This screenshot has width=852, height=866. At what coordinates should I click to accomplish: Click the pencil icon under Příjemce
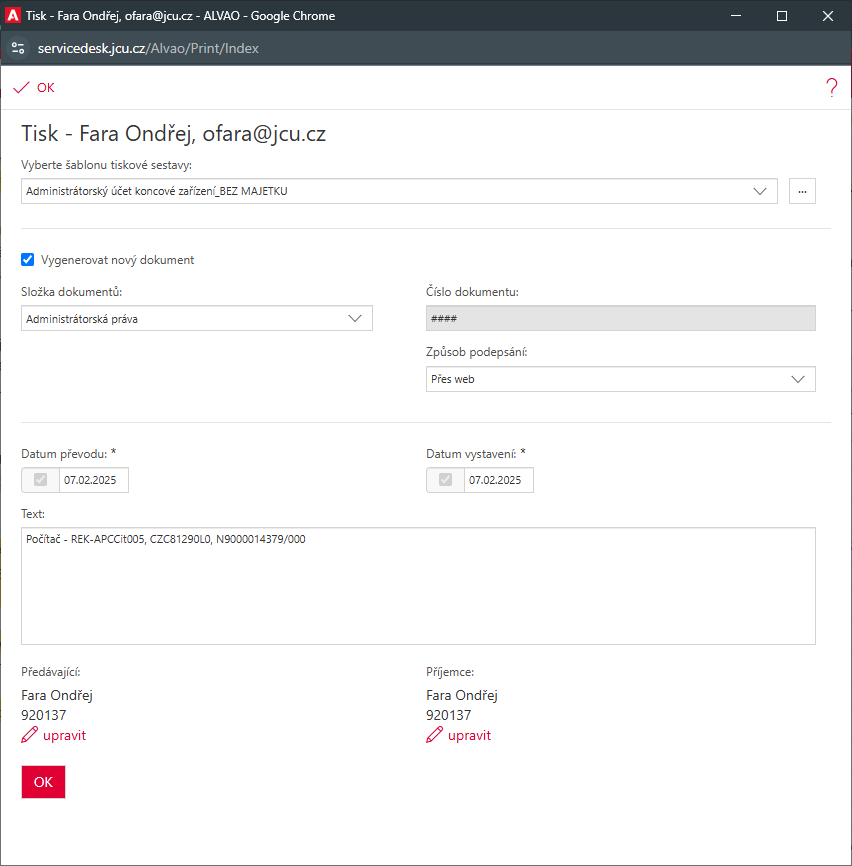point(434,736)
